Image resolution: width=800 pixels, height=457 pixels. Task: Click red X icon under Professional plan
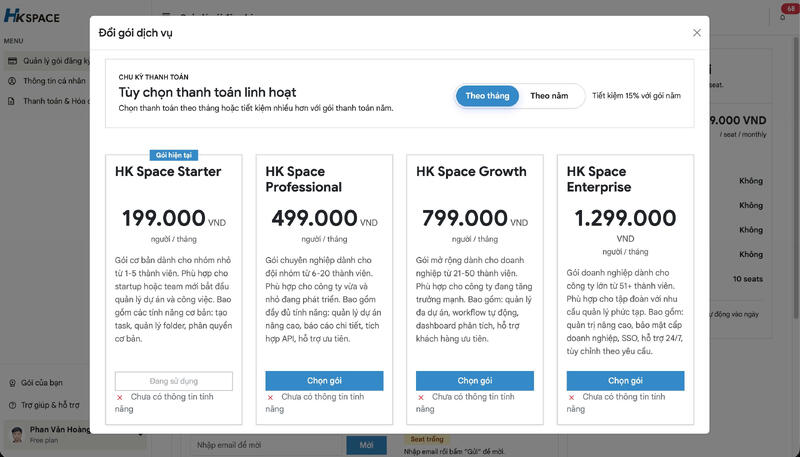pos(270,397)
